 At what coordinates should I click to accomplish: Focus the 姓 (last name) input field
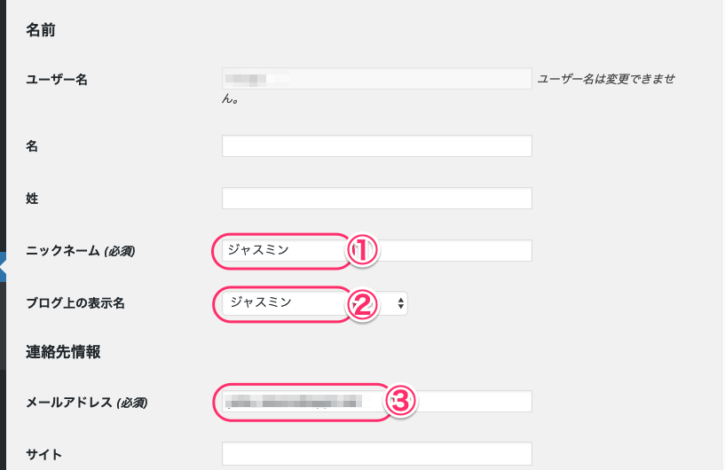[x=376, y=199]
